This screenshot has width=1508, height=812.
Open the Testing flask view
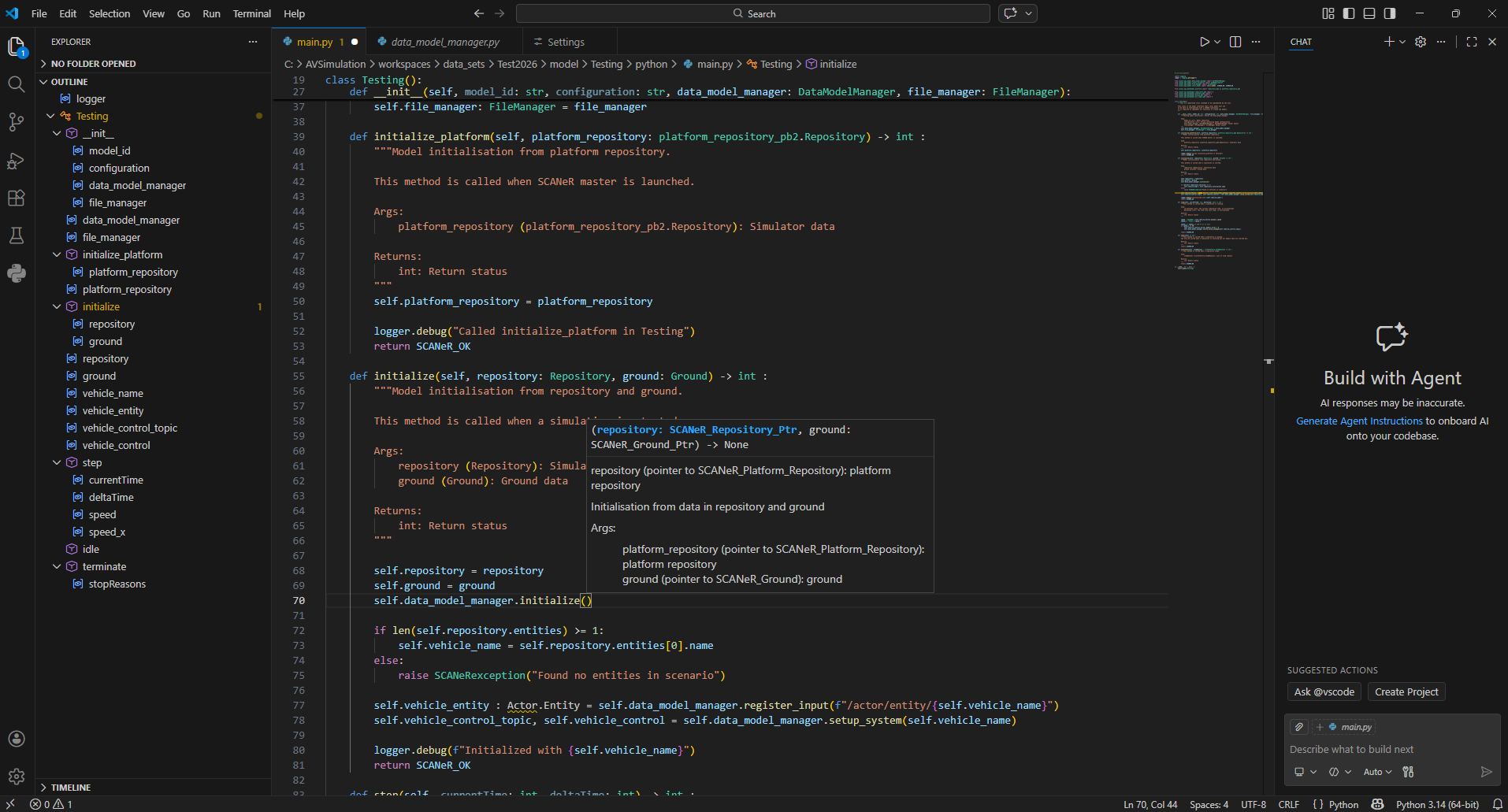tap(16, 235)
